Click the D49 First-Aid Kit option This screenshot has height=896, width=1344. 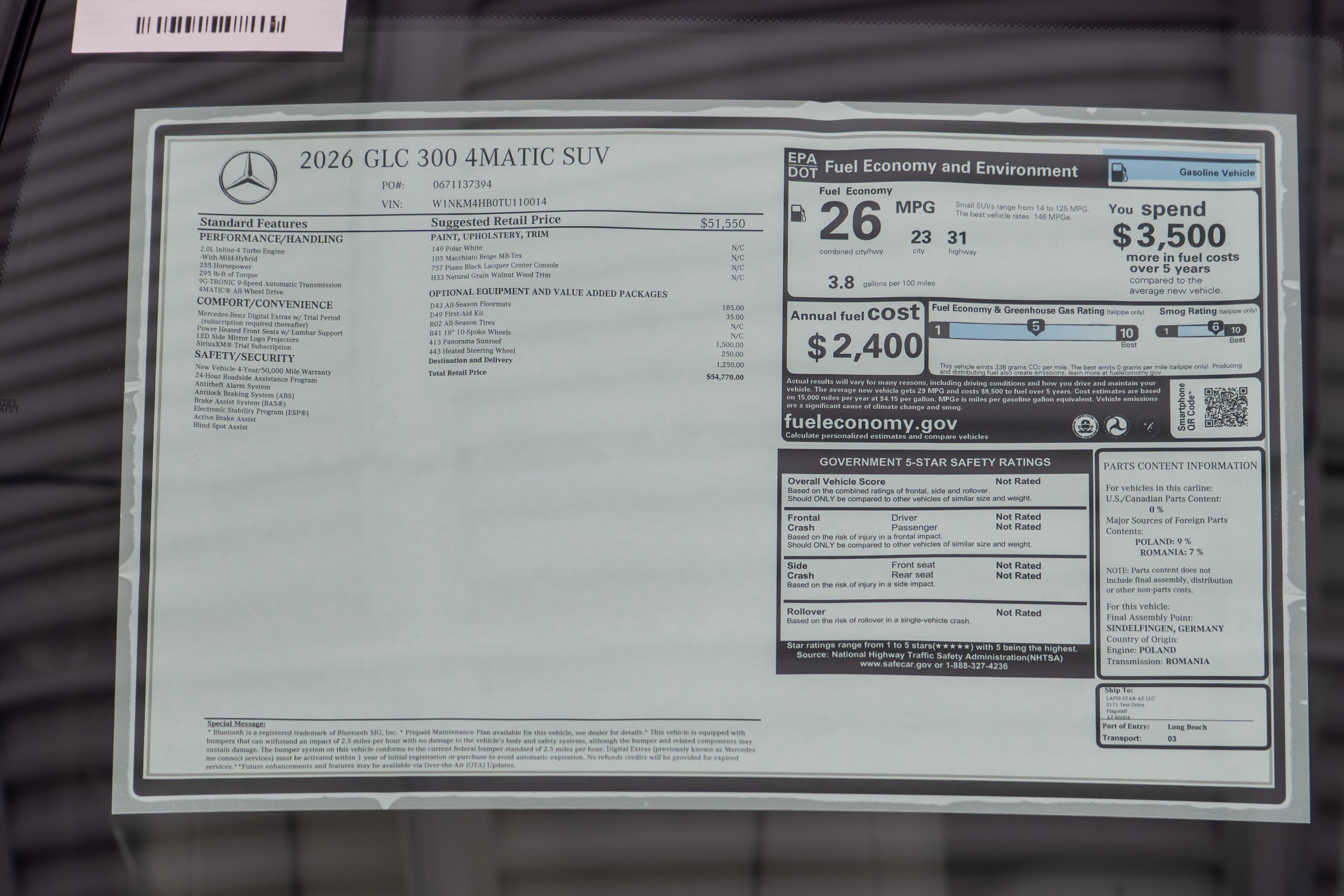tap(456, 314)
